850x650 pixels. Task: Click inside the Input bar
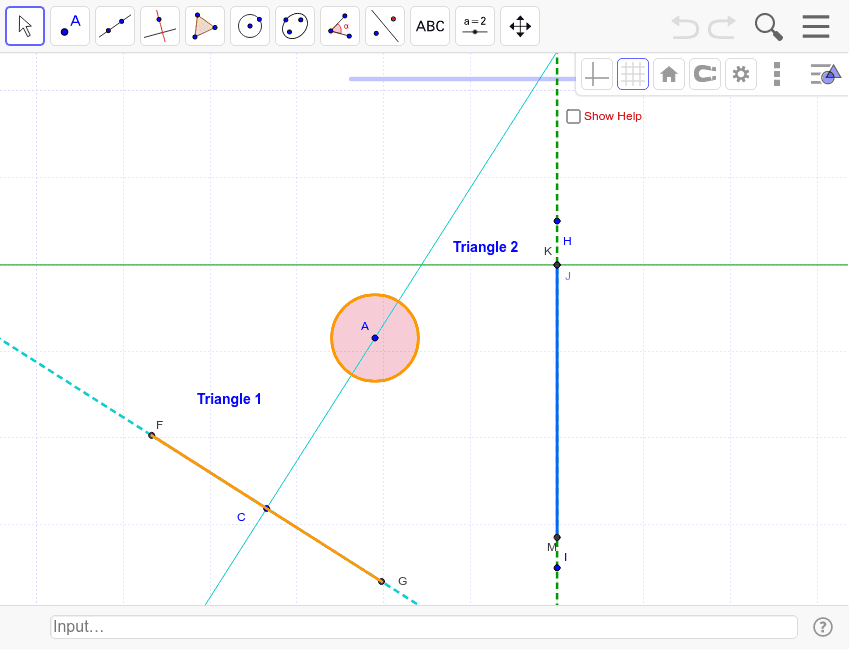click(x=424, y=627)
